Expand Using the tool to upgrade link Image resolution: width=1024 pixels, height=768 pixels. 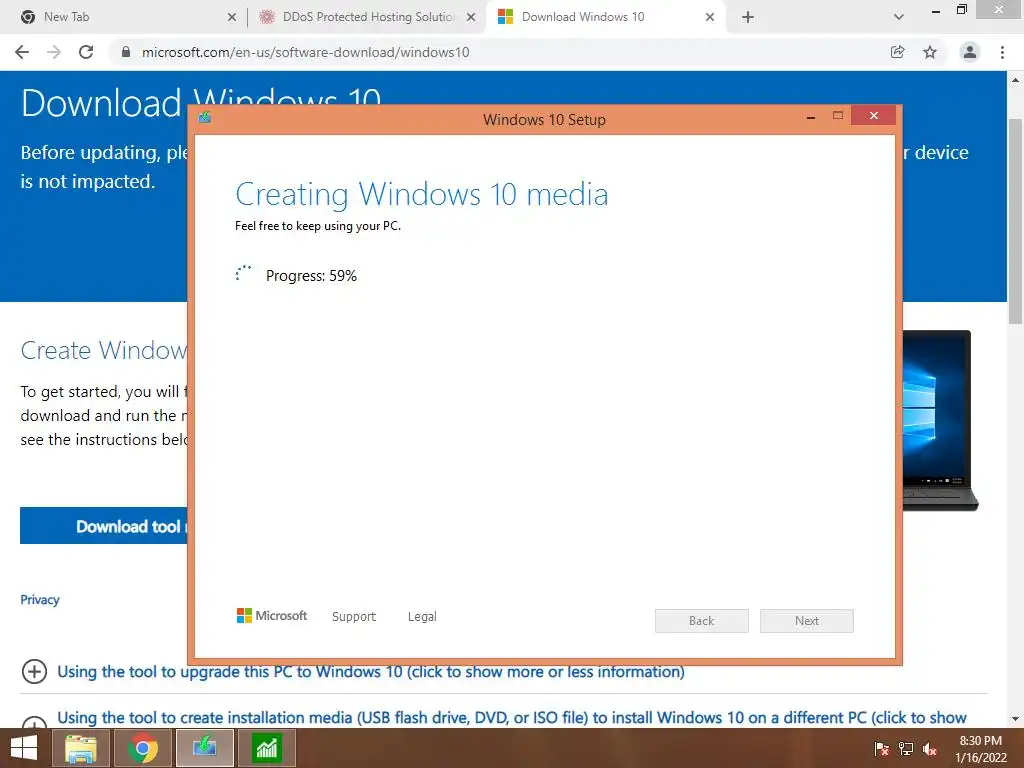point(371,672)
